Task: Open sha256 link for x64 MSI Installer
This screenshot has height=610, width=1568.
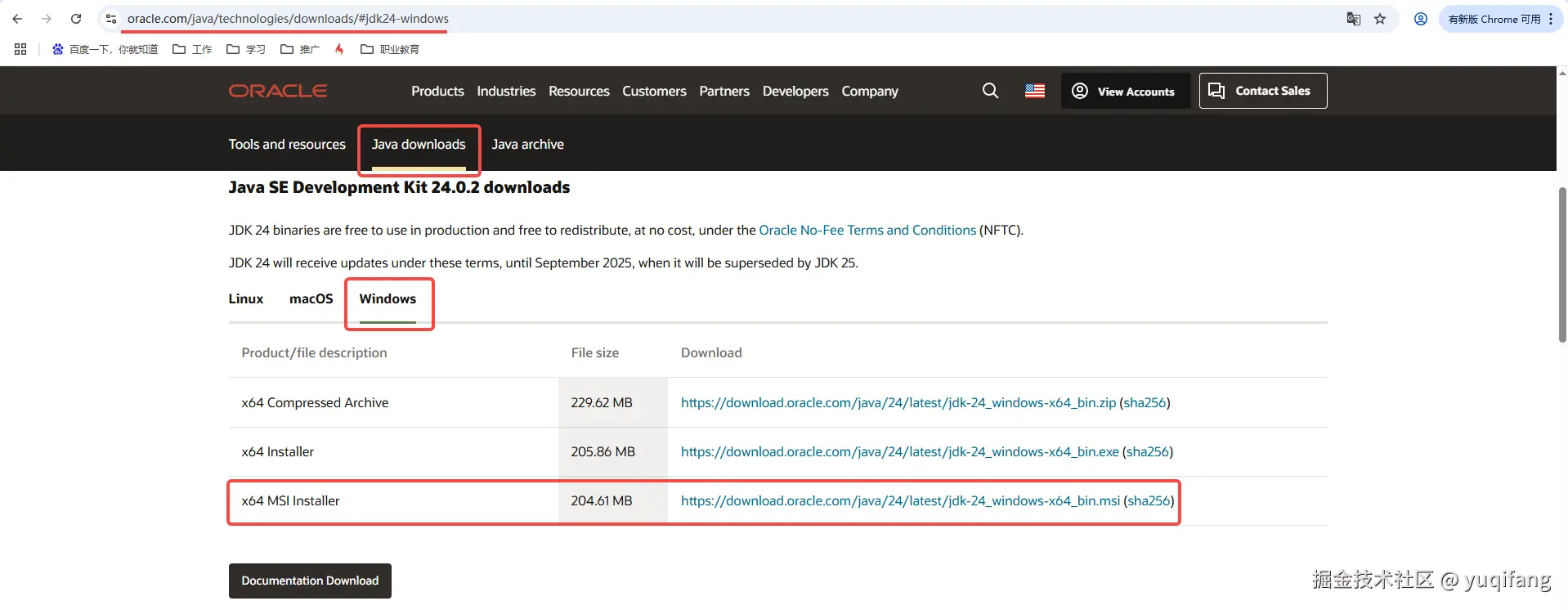Action: click(1149, 500)
